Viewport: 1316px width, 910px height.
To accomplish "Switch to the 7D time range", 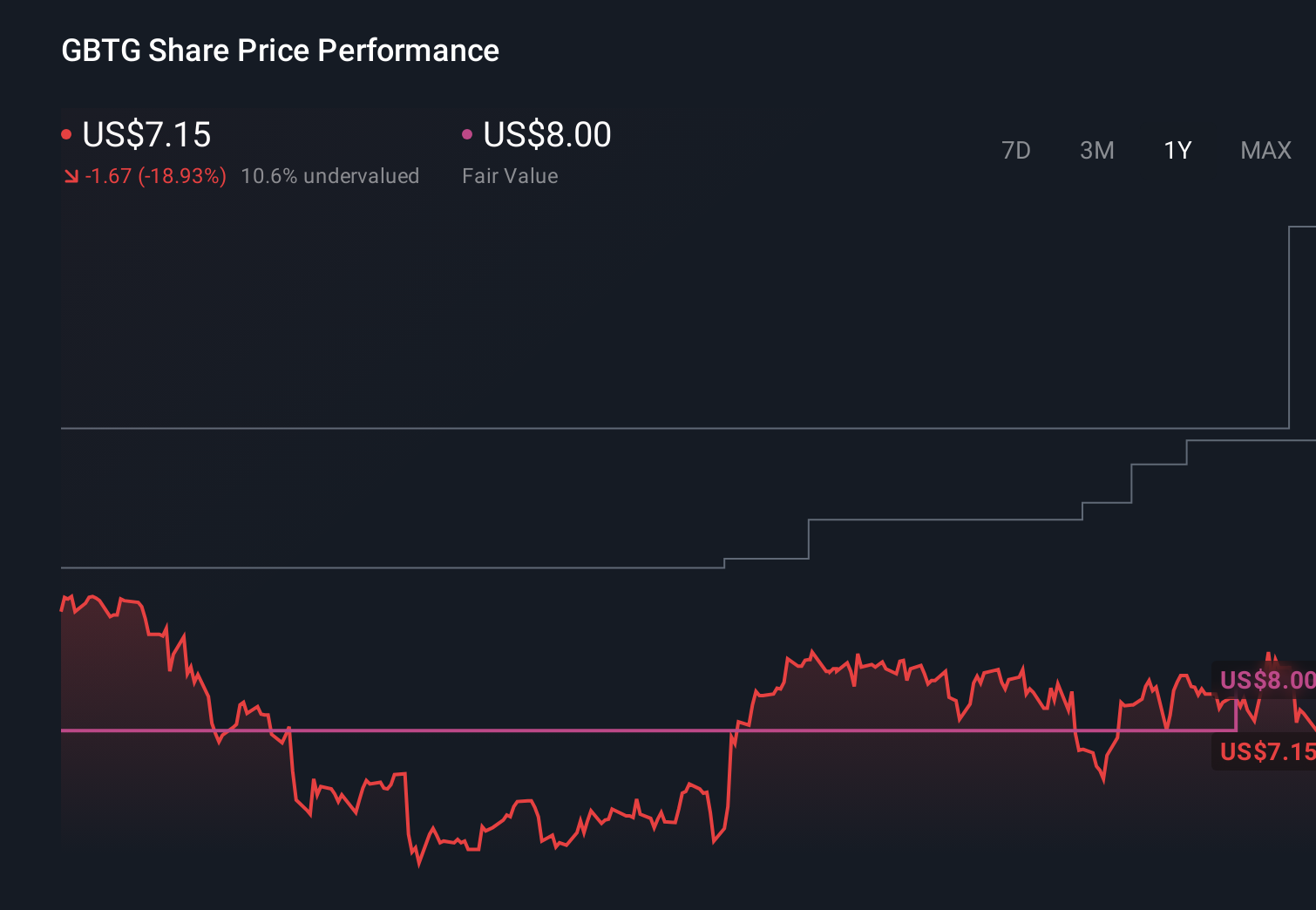I will (x=1016, y=150).
